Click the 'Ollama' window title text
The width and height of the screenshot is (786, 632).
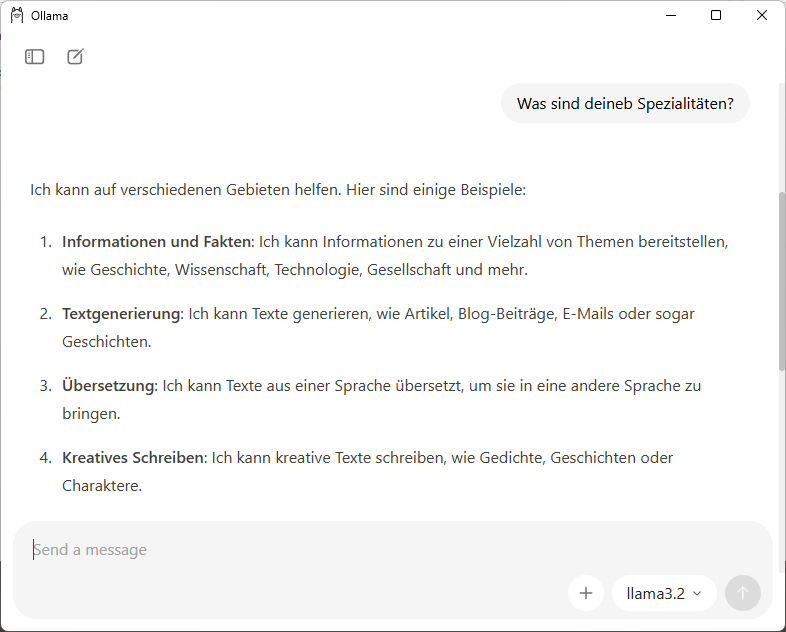[x=50, y=15]
